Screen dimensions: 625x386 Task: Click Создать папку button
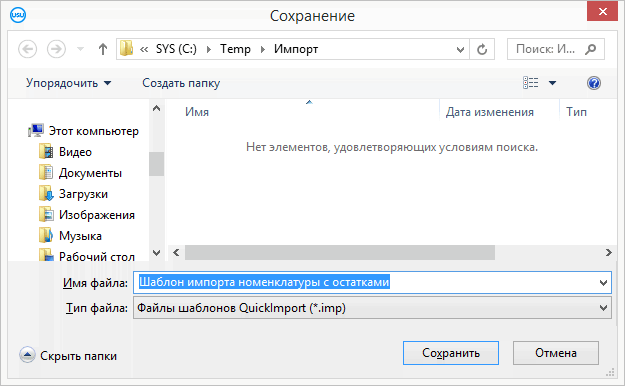(181, 83)
